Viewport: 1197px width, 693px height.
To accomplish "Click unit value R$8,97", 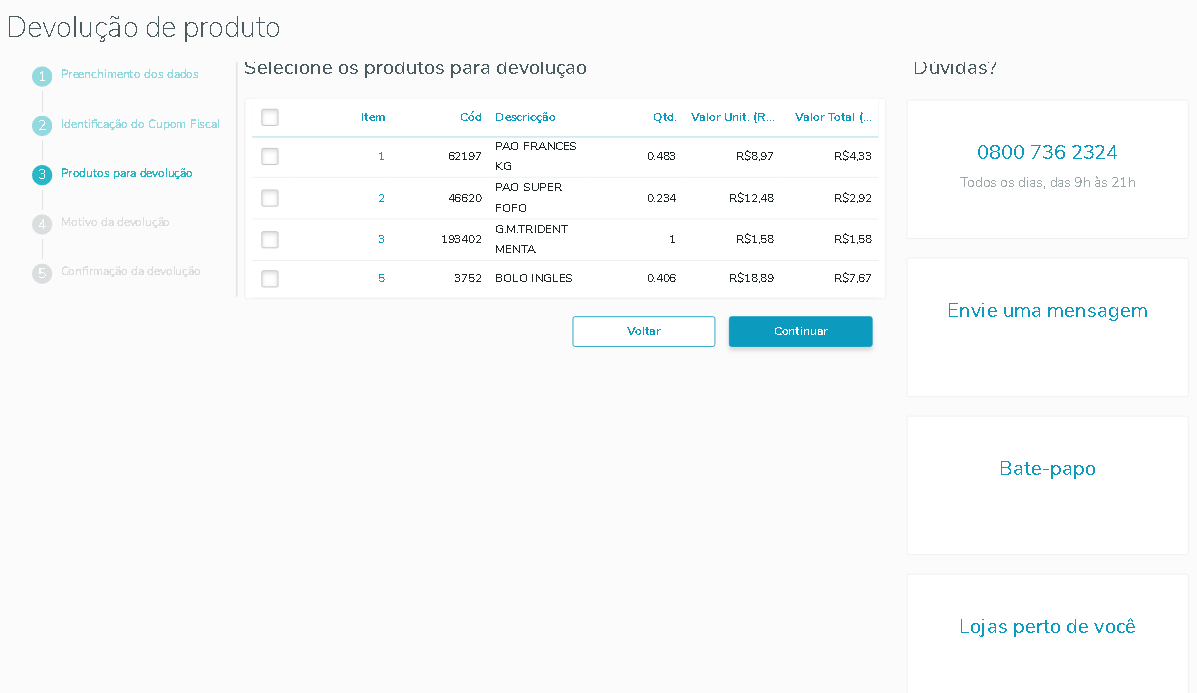I will pos(755,156).
